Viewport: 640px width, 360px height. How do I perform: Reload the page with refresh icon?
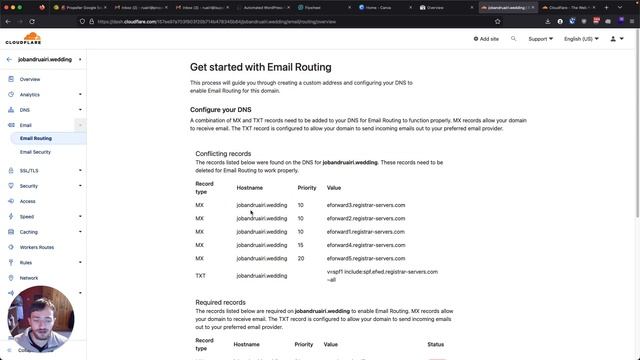point(32,21)
